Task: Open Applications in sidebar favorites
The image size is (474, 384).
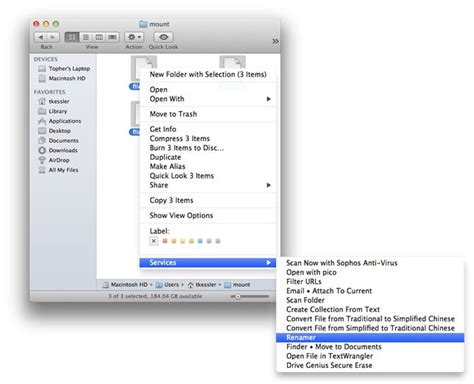Action: tap(60, 121)
